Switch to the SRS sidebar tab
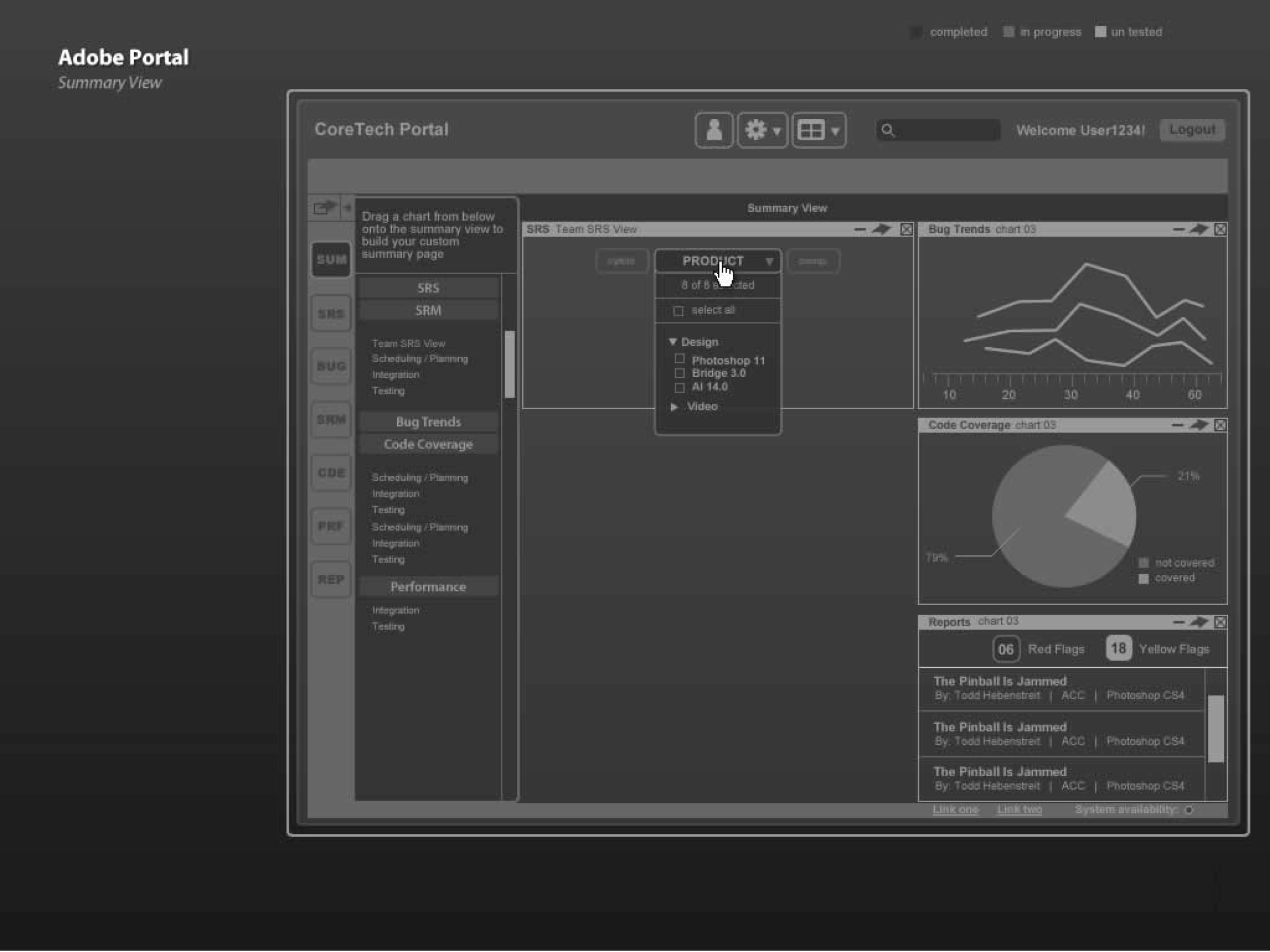Image resolution: width=1270 pixels, height=952 pixels. coord(331,313)
